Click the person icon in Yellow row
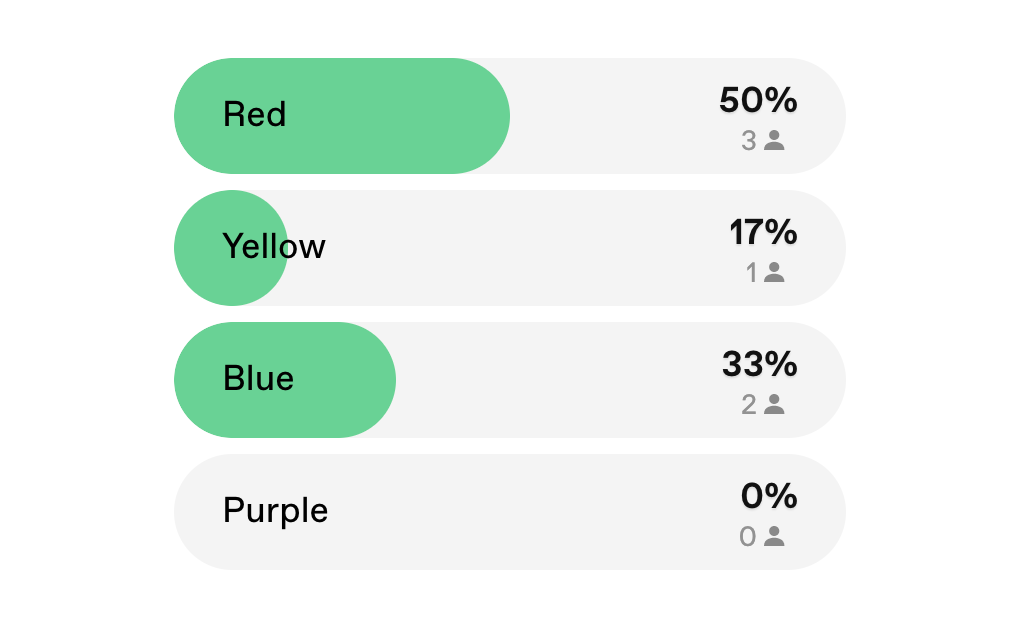The width and height of the screenshot is (1020, 638). click(773, 272)
